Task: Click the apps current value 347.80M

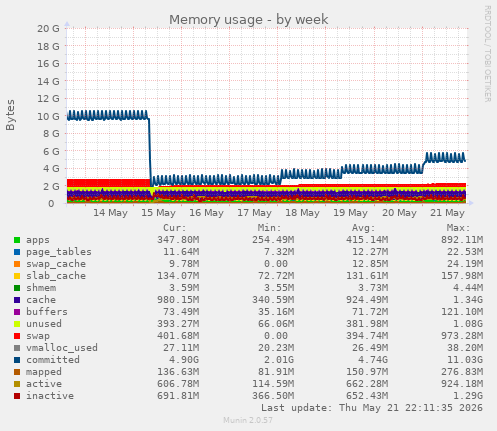Action: pyautogui.click(x=178, y=240)
